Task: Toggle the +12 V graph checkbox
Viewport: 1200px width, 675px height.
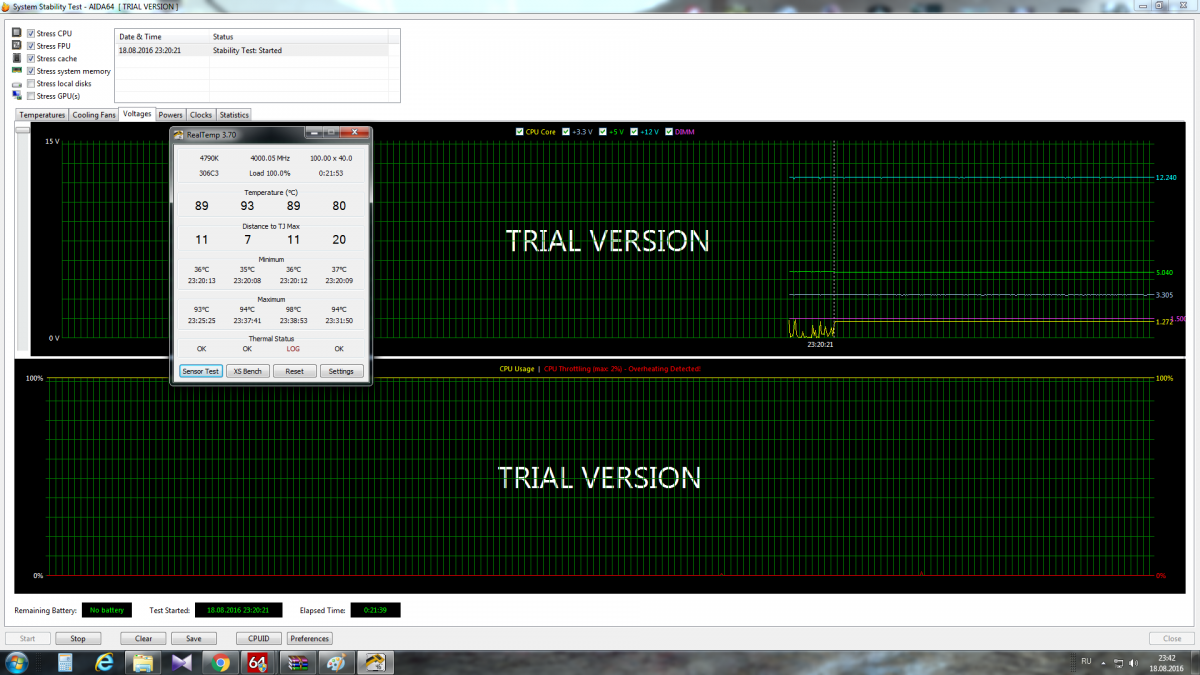Action: (x=637, y=132)
